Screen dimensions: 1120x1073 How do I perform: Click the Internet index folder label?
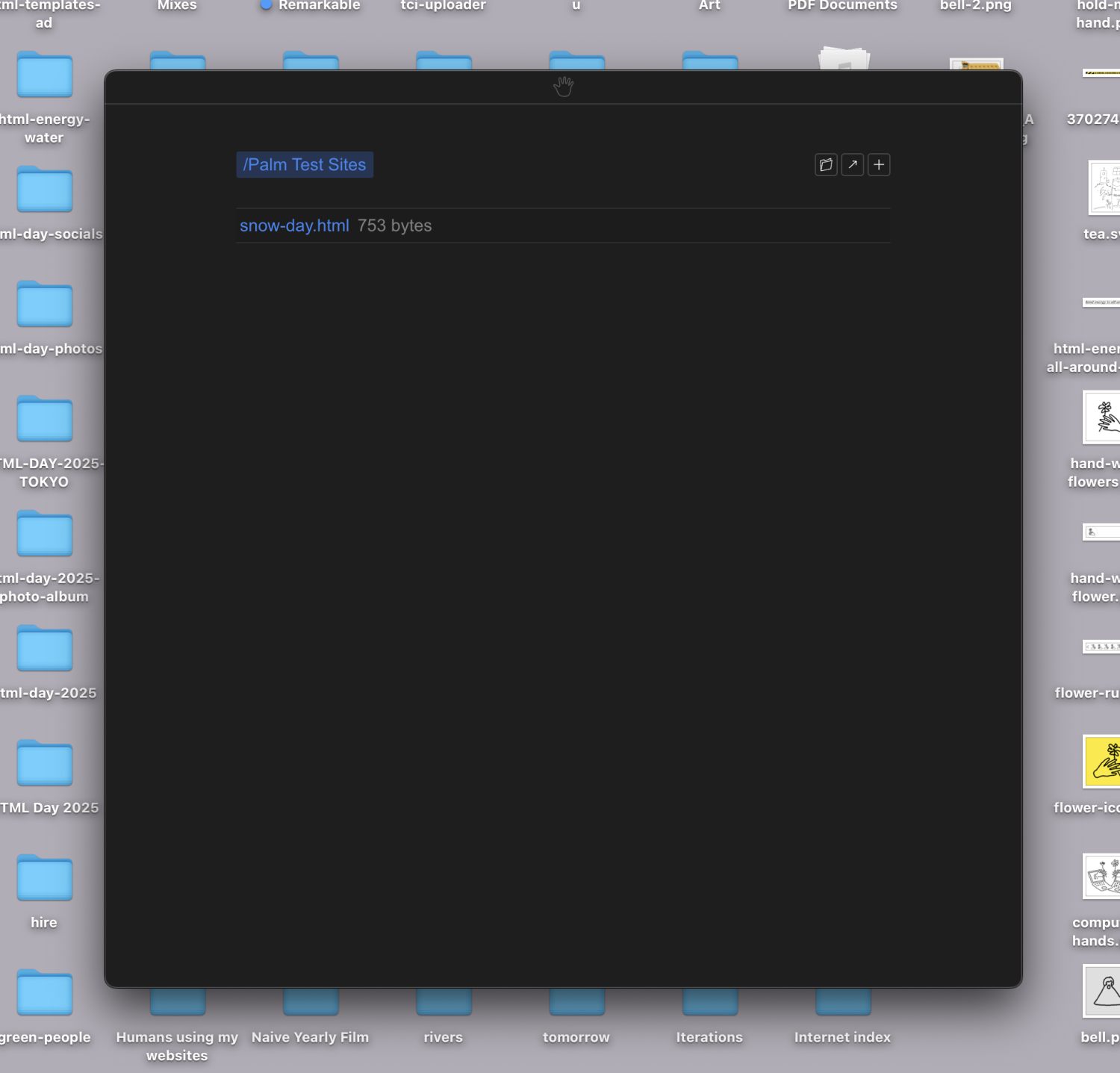click(842, 1037)
